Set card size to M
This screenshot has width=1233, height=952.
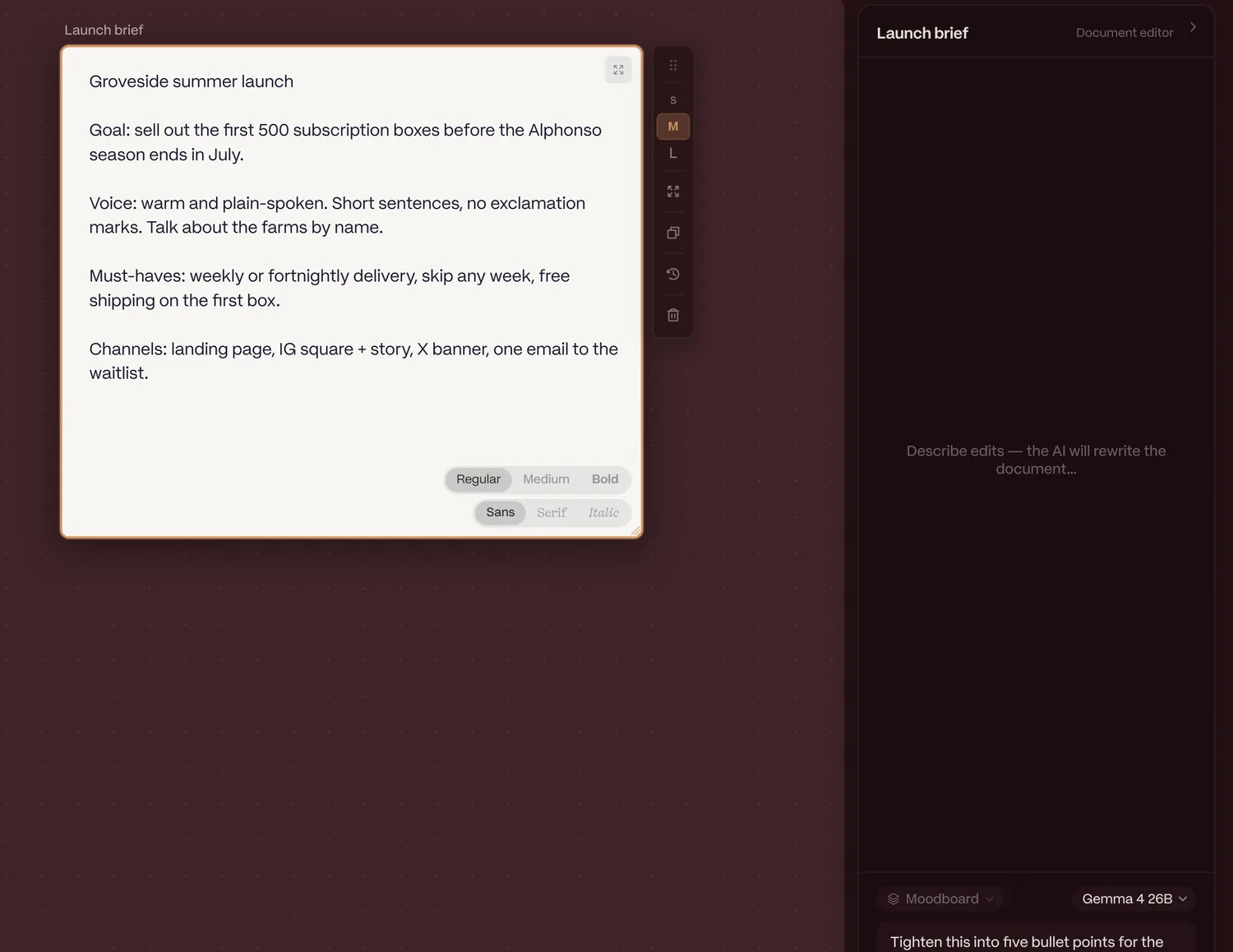tap(673, 127)
